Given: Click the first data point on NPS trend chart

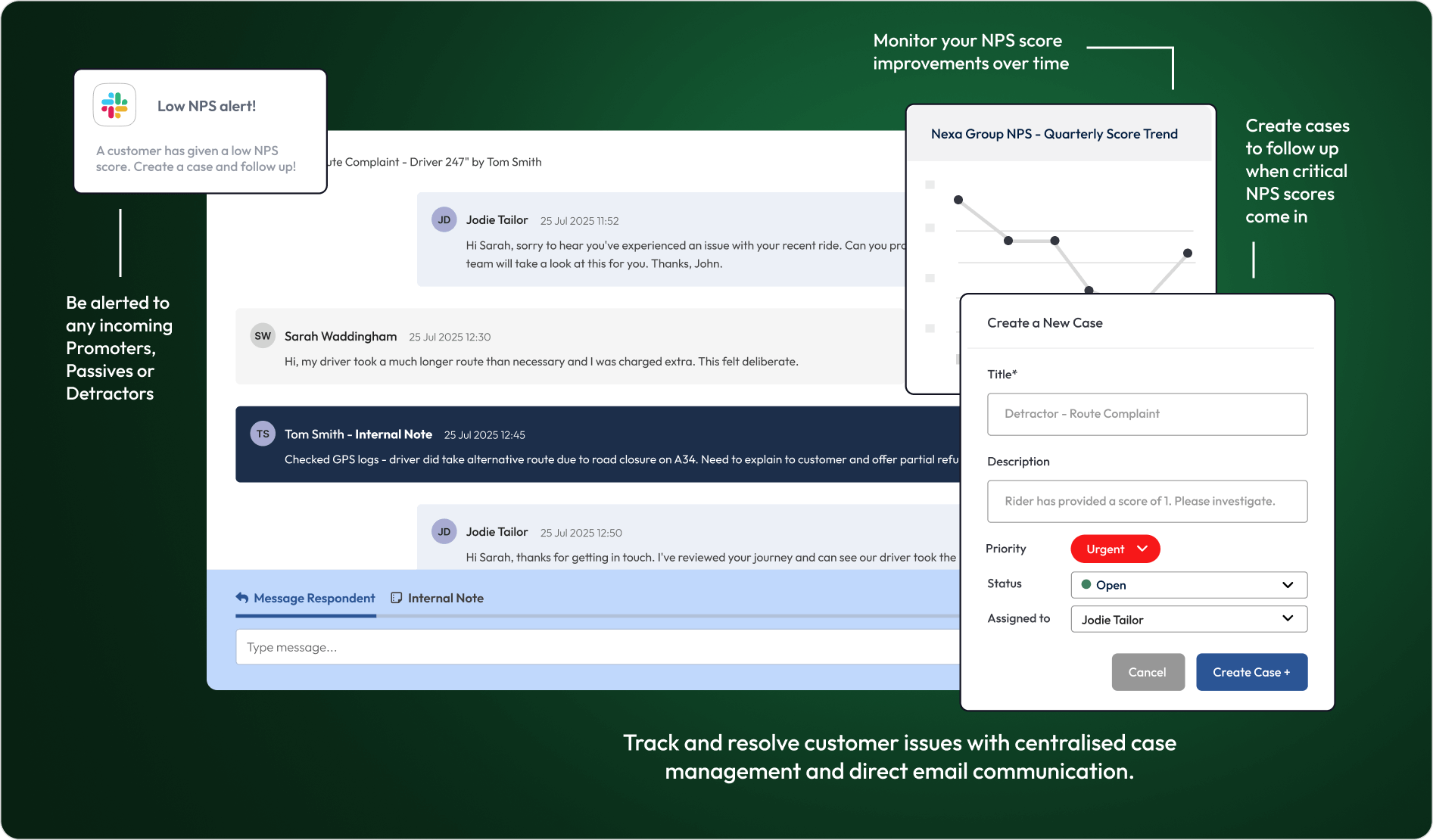Looking at the screenshot, I should click(958, 200).
